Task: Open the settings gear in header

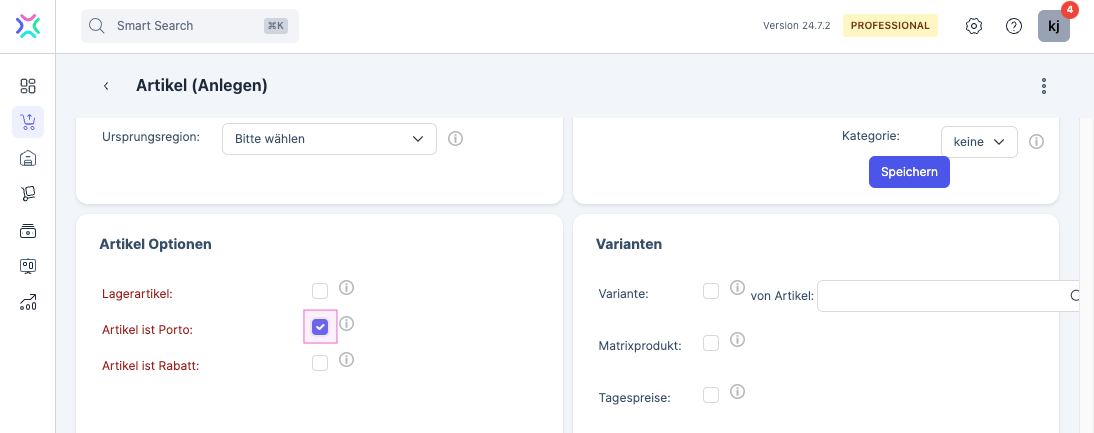Action: pyautogui.click(x=973, y=26)
